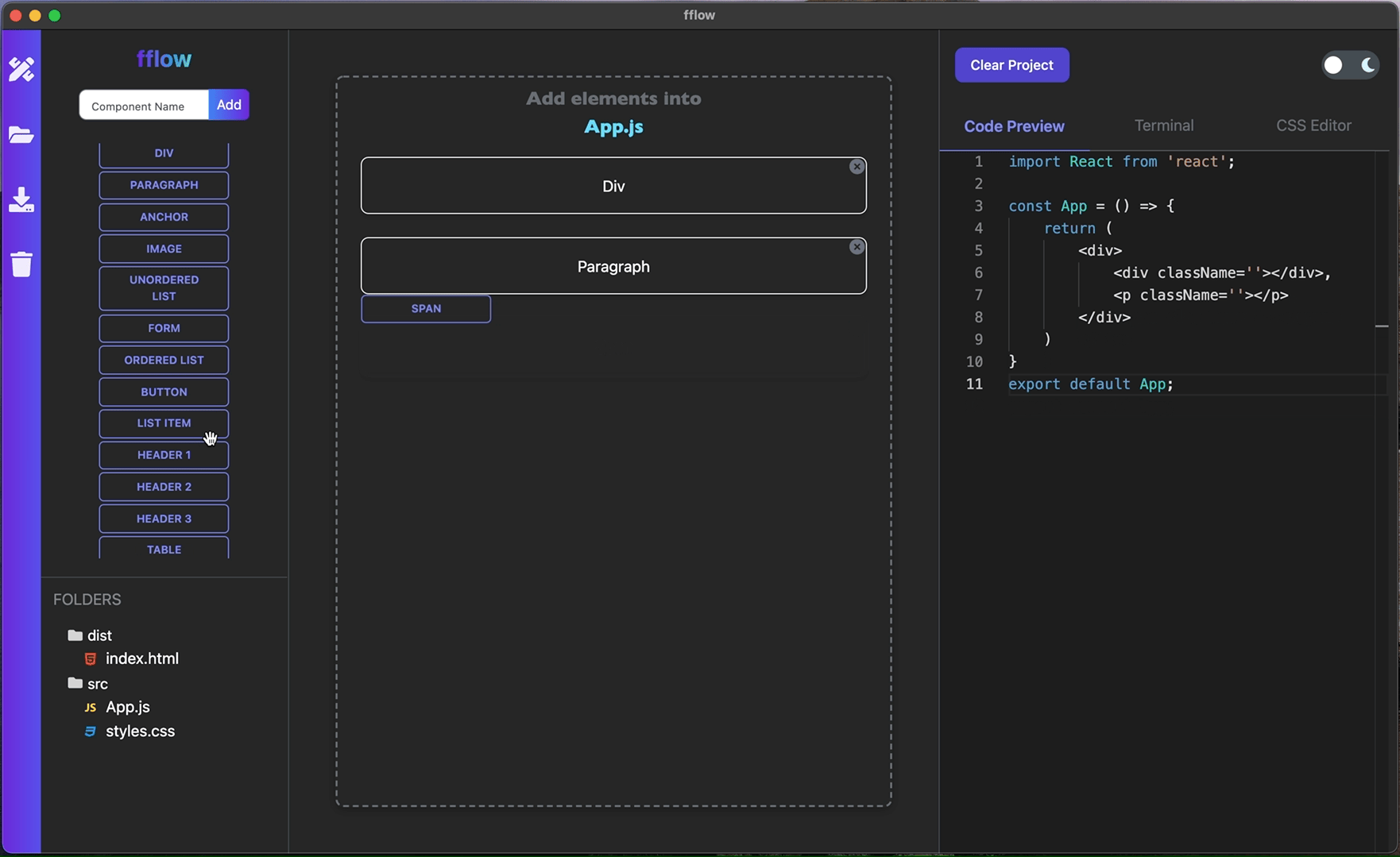1400x857 pixels.
Task: Select the ANCHOR element button
Action: pos(164,217)
